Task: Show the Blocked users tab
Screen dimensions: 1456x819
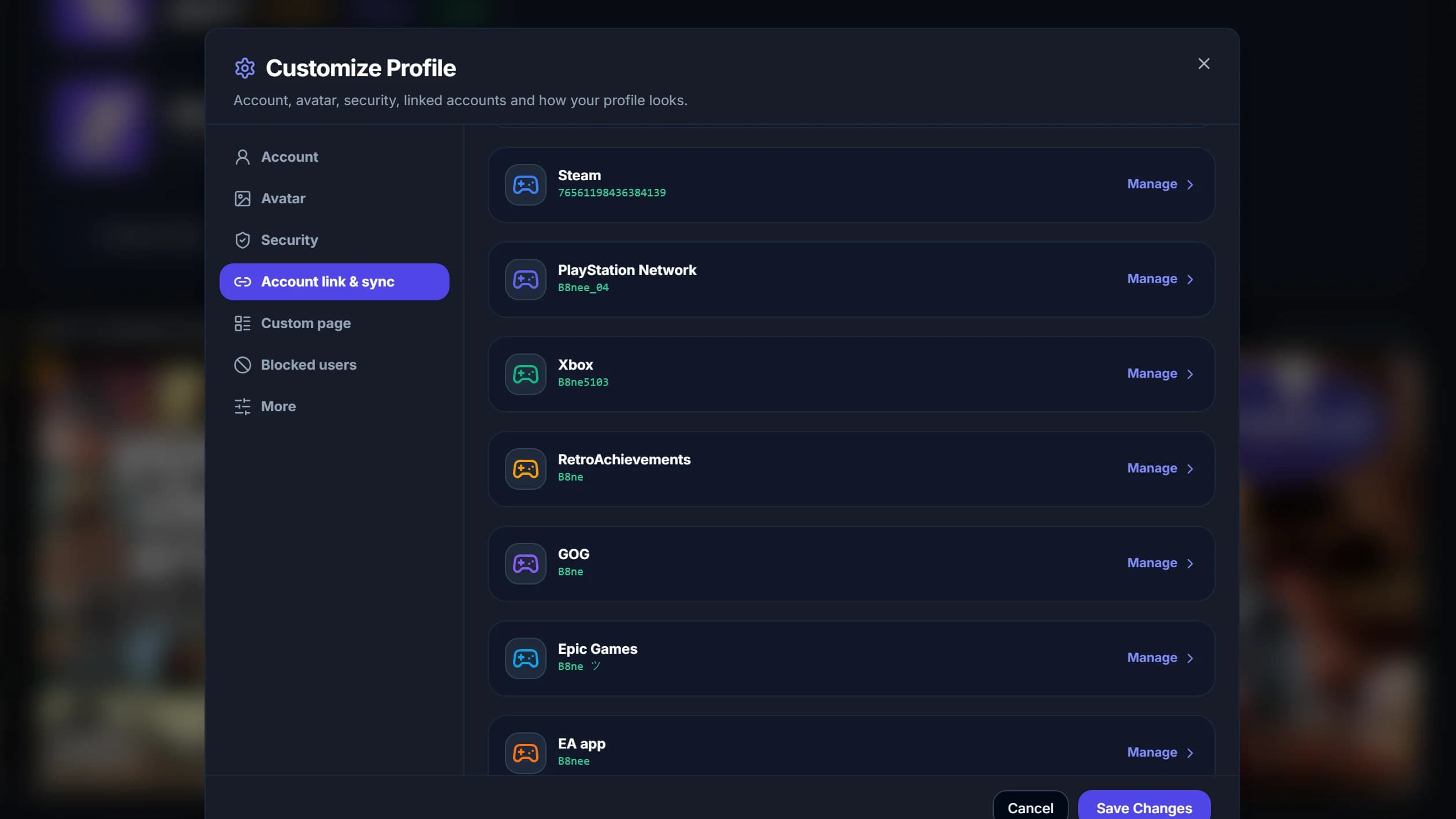Action: tap(334, 365)
